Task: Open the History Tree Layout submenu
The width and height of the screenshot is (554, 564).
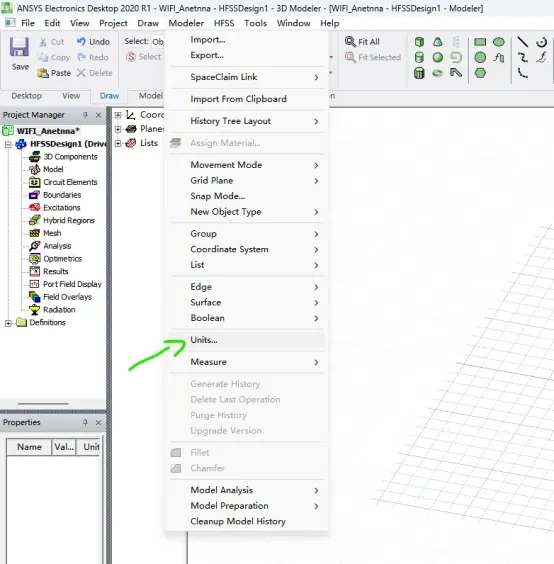Action: click(x=247, y=121)
